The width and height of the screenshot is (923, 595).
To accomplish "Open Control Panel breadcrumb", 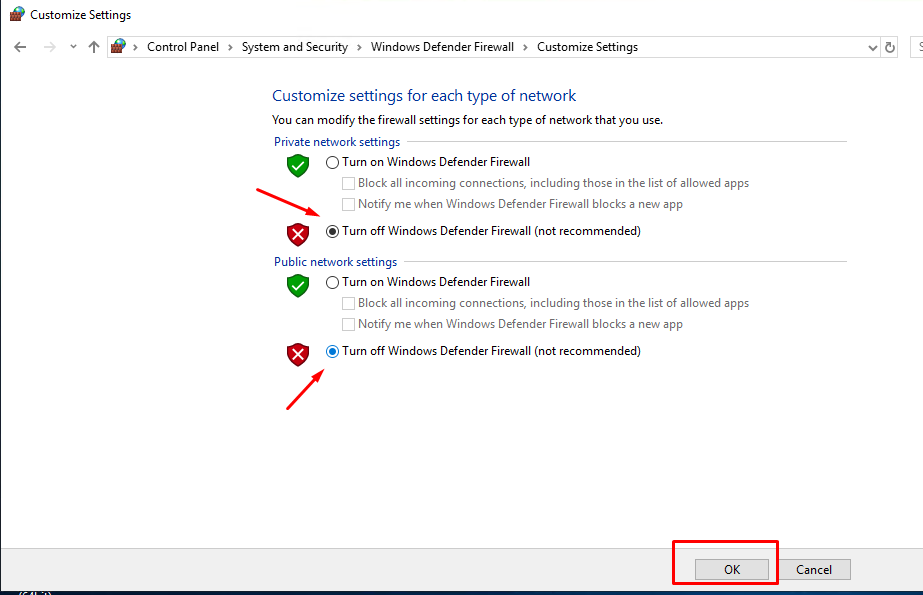I will [182, 47].
